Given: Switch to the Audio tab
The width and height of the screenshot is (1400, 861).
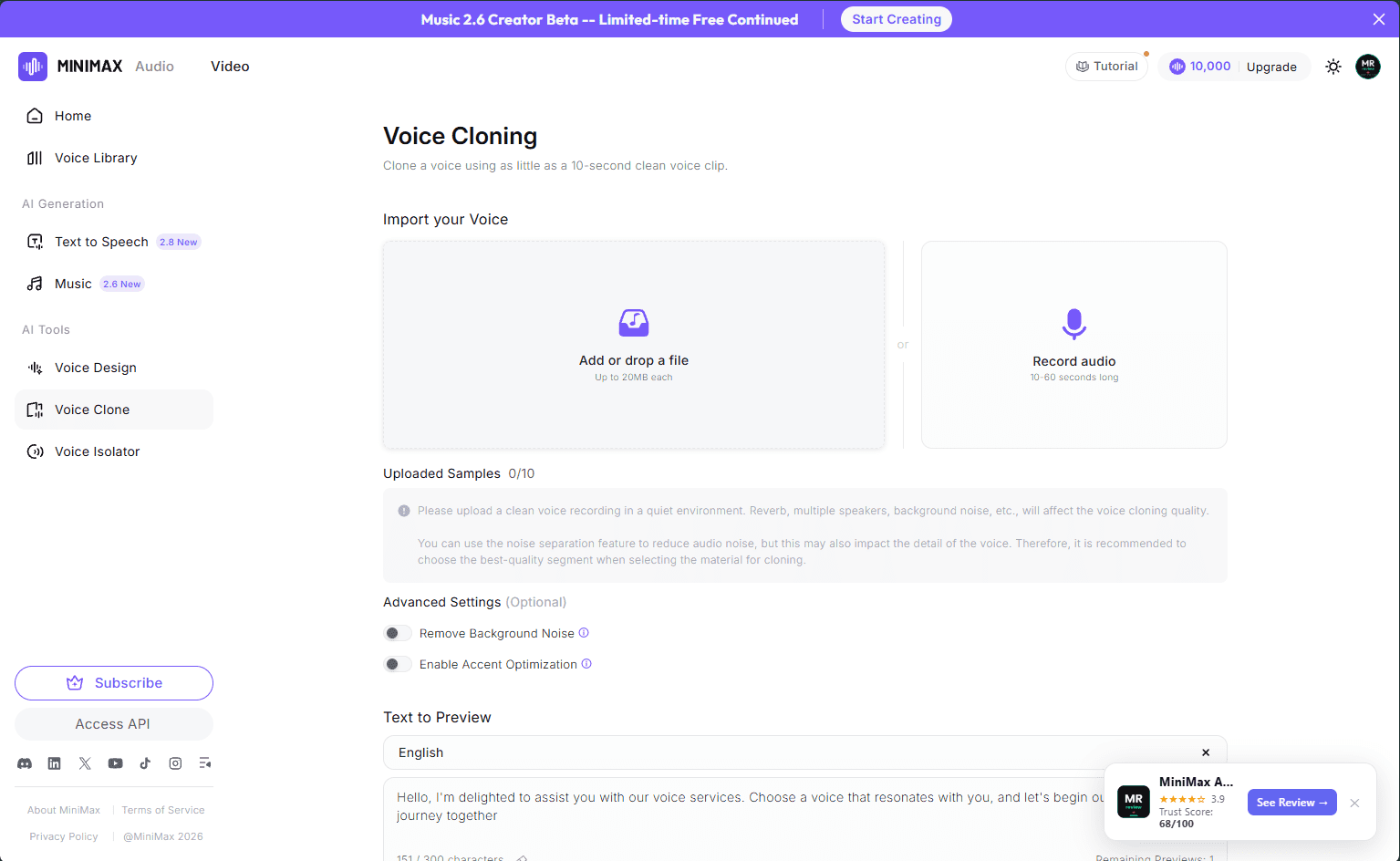Looking at the screenshot, I should coord(154,67).
